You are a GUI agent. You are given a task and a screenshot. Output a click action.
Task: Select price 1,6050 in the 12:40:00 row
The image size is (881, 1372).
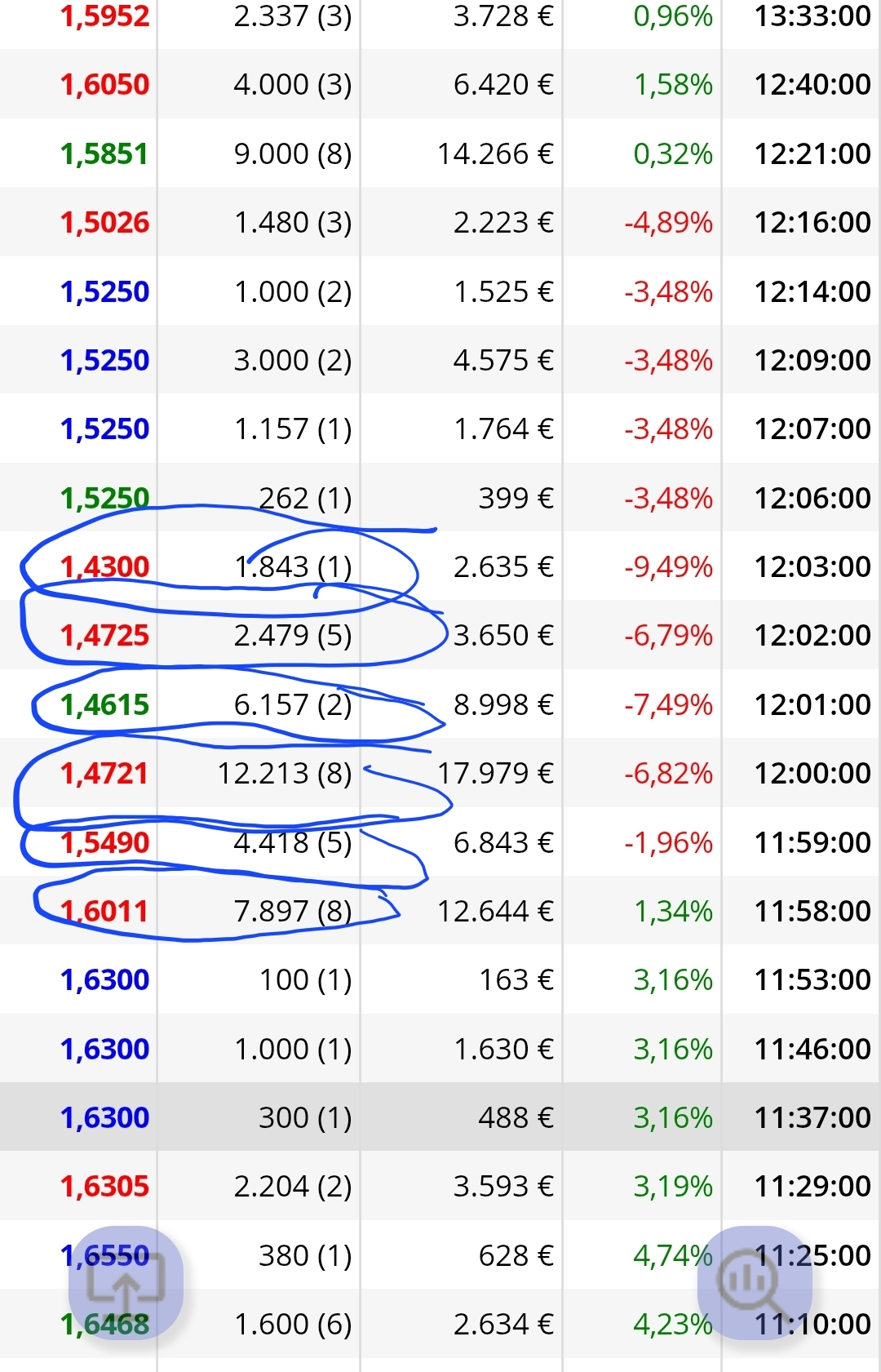(104, 84)
